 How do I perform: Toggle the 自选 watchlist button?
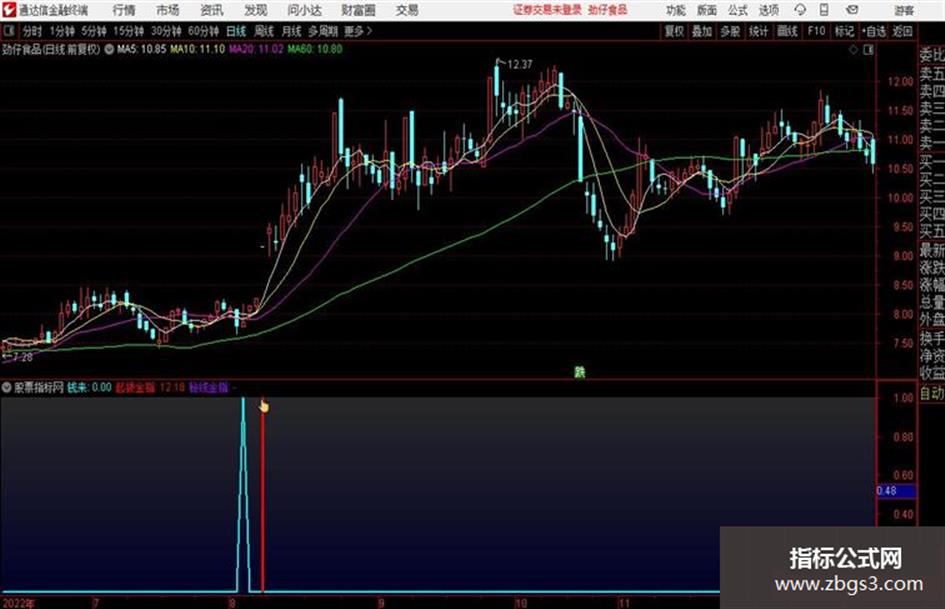point(873,31)
